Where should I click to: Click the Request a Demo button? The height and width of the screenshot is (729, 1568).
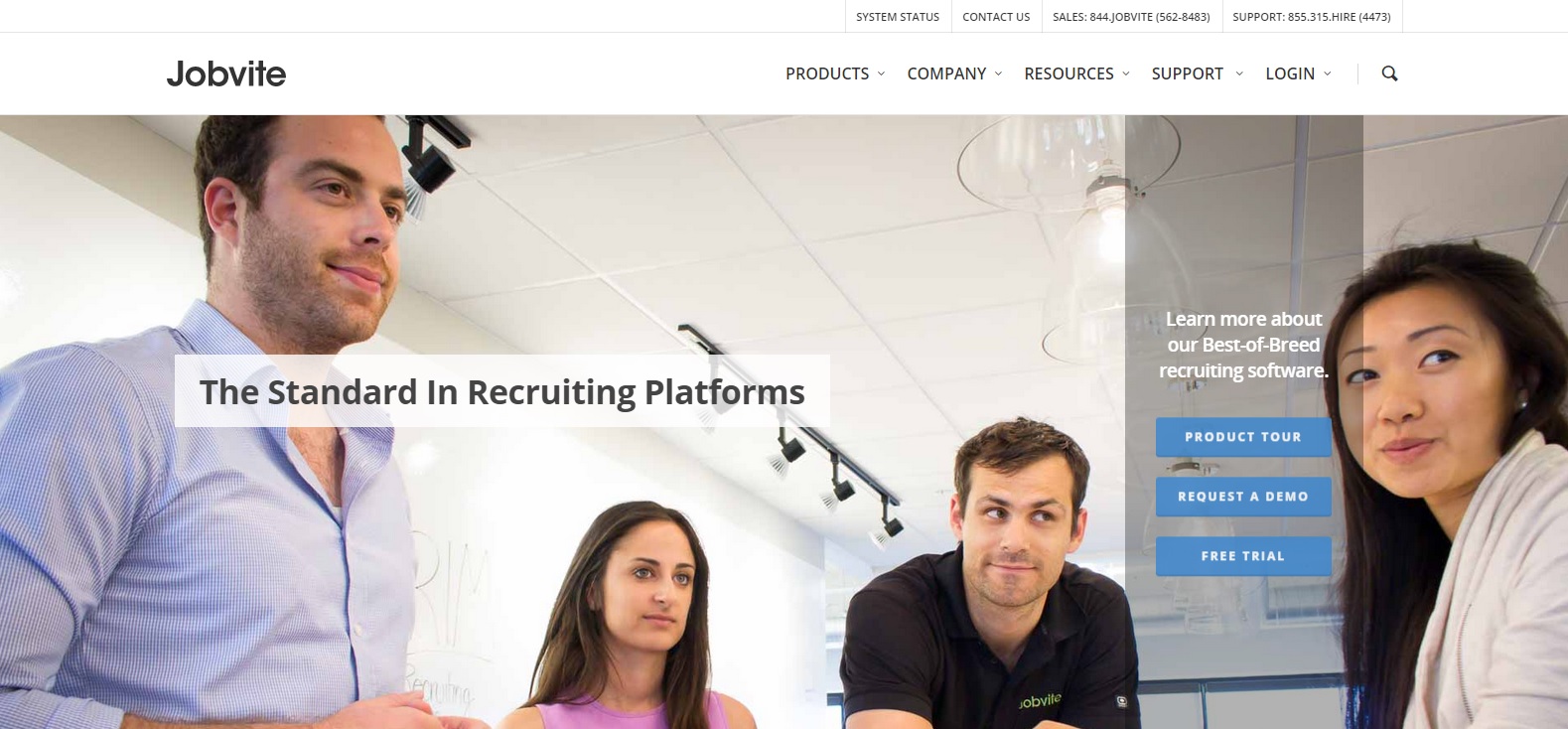tap(1243, 497)
